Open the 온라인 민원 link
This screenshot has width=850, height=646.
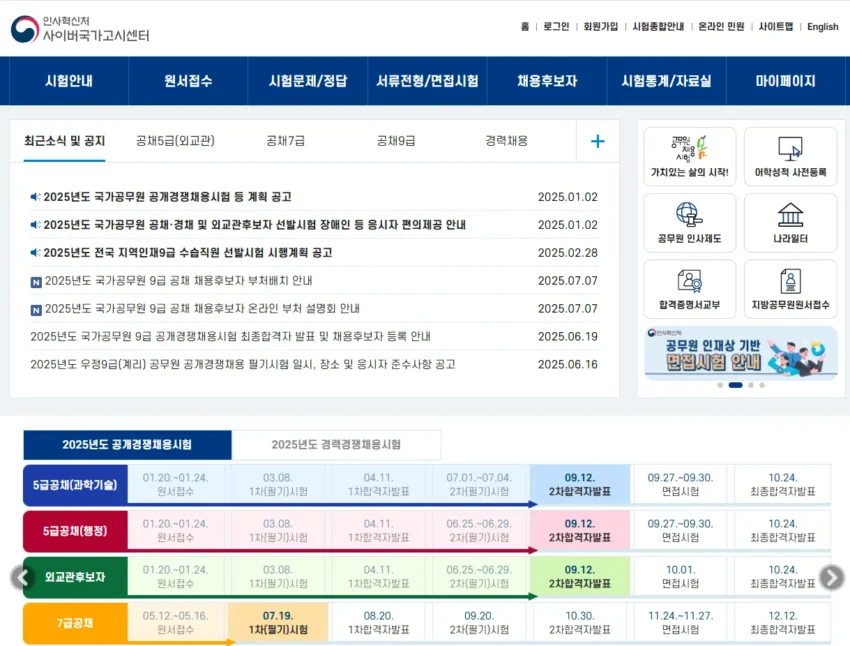tap(721, 27)
